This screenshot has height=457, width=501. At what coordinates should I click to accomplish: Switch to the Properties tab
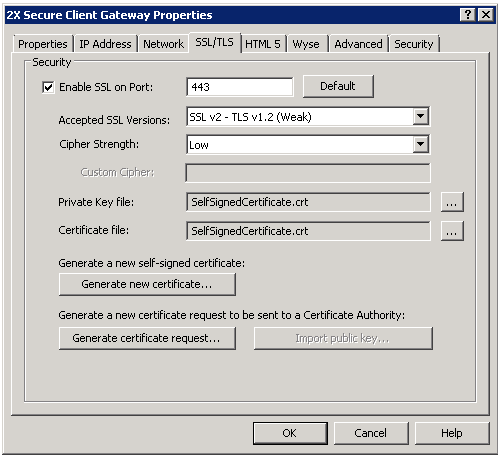[x=43, y=44]
